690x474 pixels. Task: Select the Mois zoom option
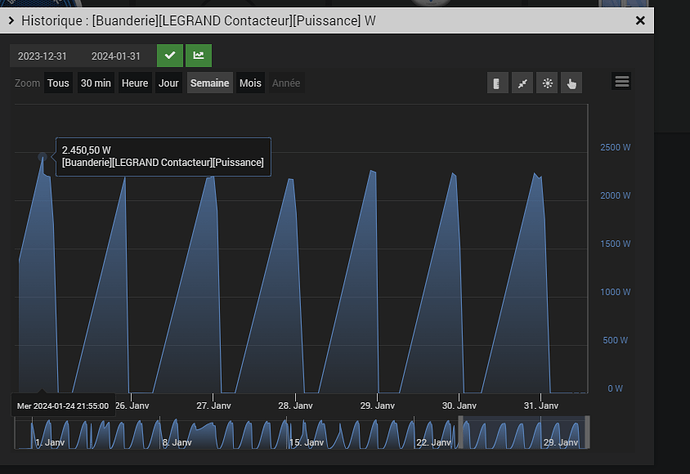[250, 83]
